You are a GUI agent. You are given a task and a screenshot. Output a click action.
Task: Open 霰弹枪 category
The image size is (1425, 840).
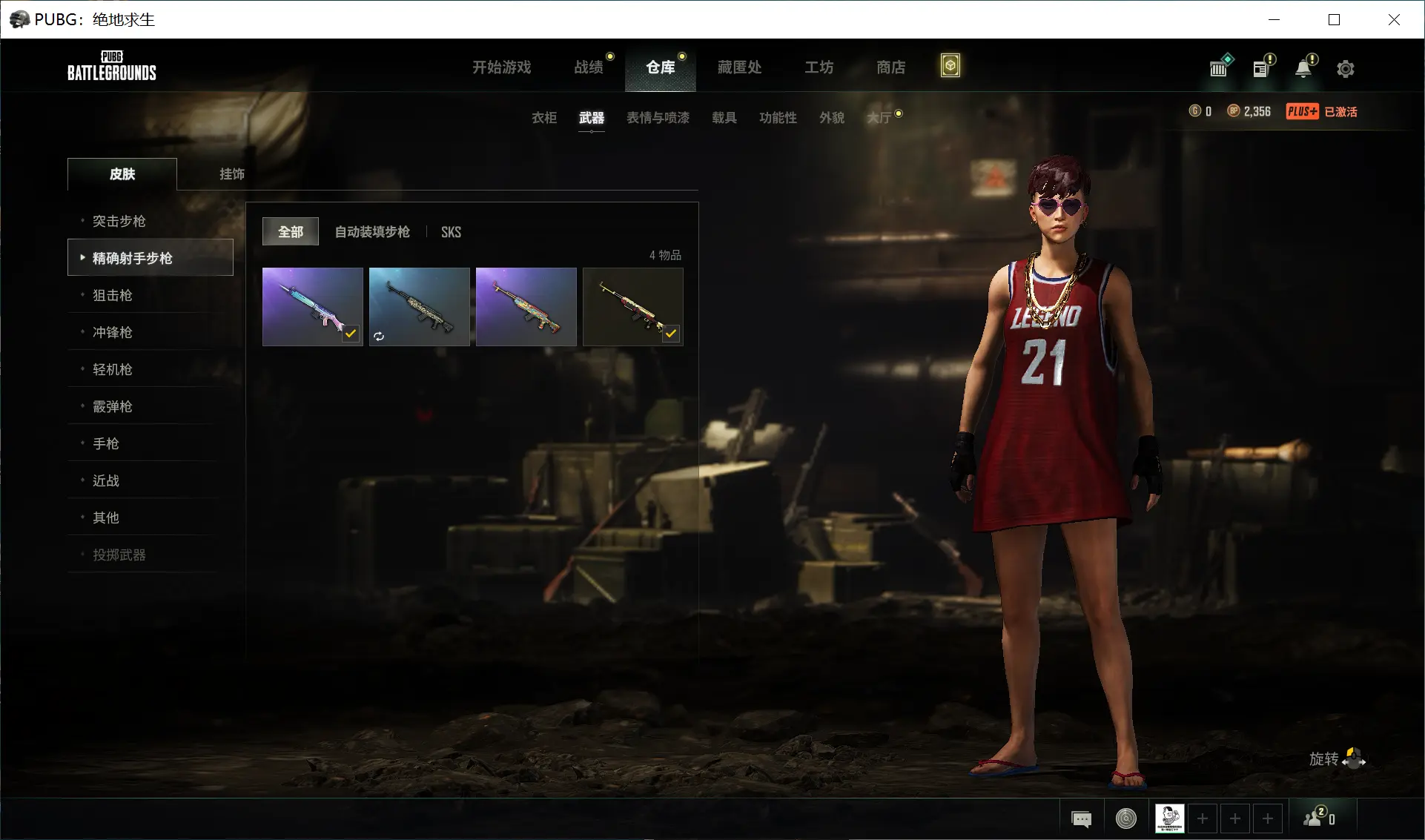[x=150, y=406]
